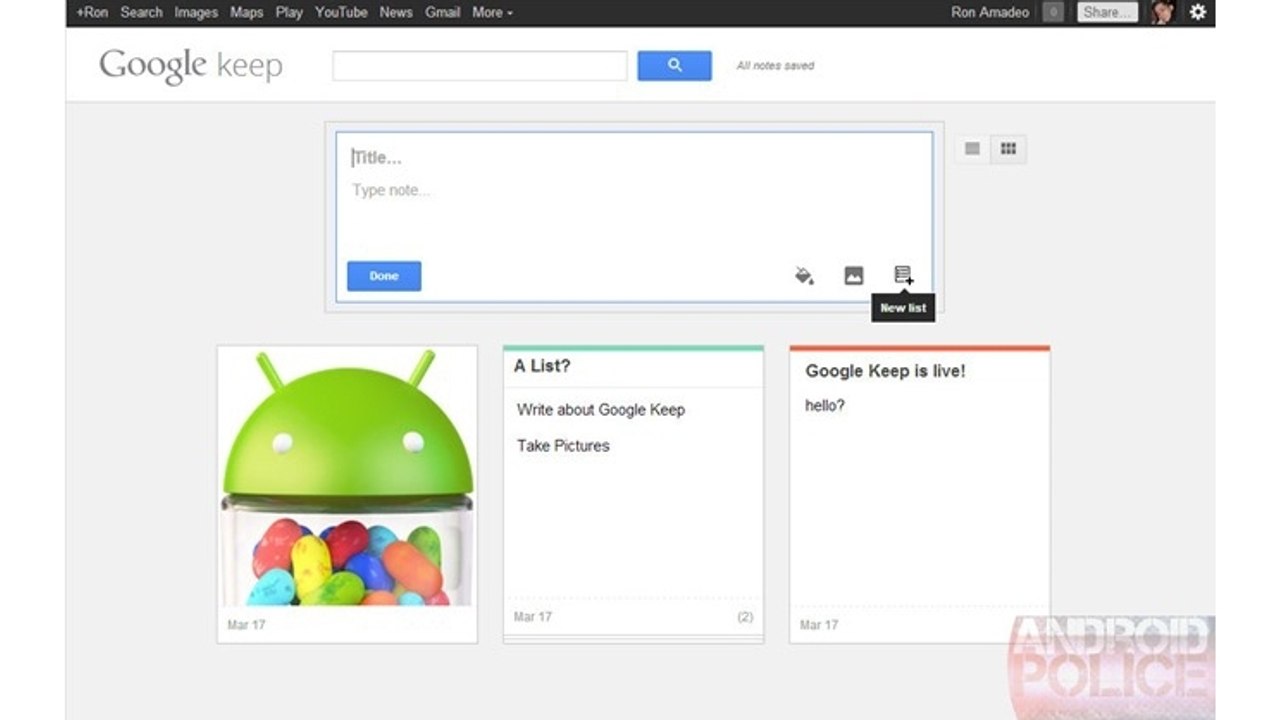Open Gmail in the top bar
1279x720 pixels.
(x=442, y=12)
